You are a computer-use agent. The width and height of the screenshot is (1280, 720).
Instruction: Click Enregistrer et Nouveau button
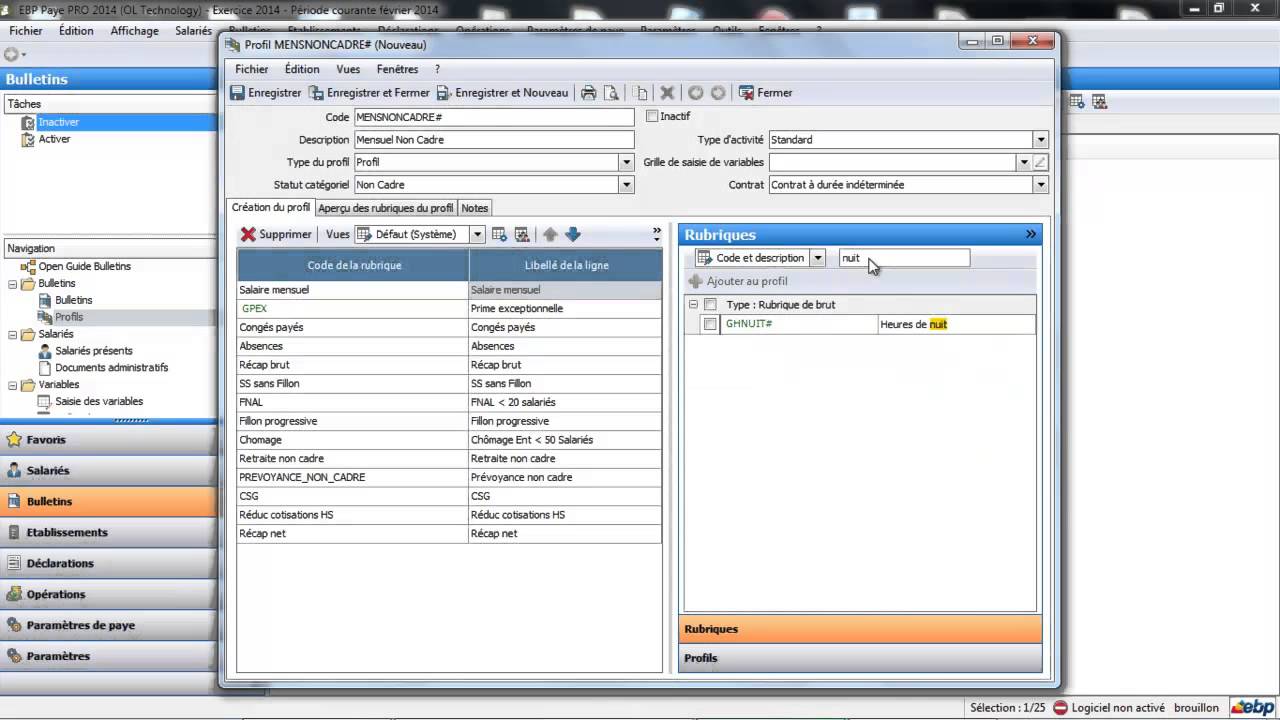[x=502, y=93]
